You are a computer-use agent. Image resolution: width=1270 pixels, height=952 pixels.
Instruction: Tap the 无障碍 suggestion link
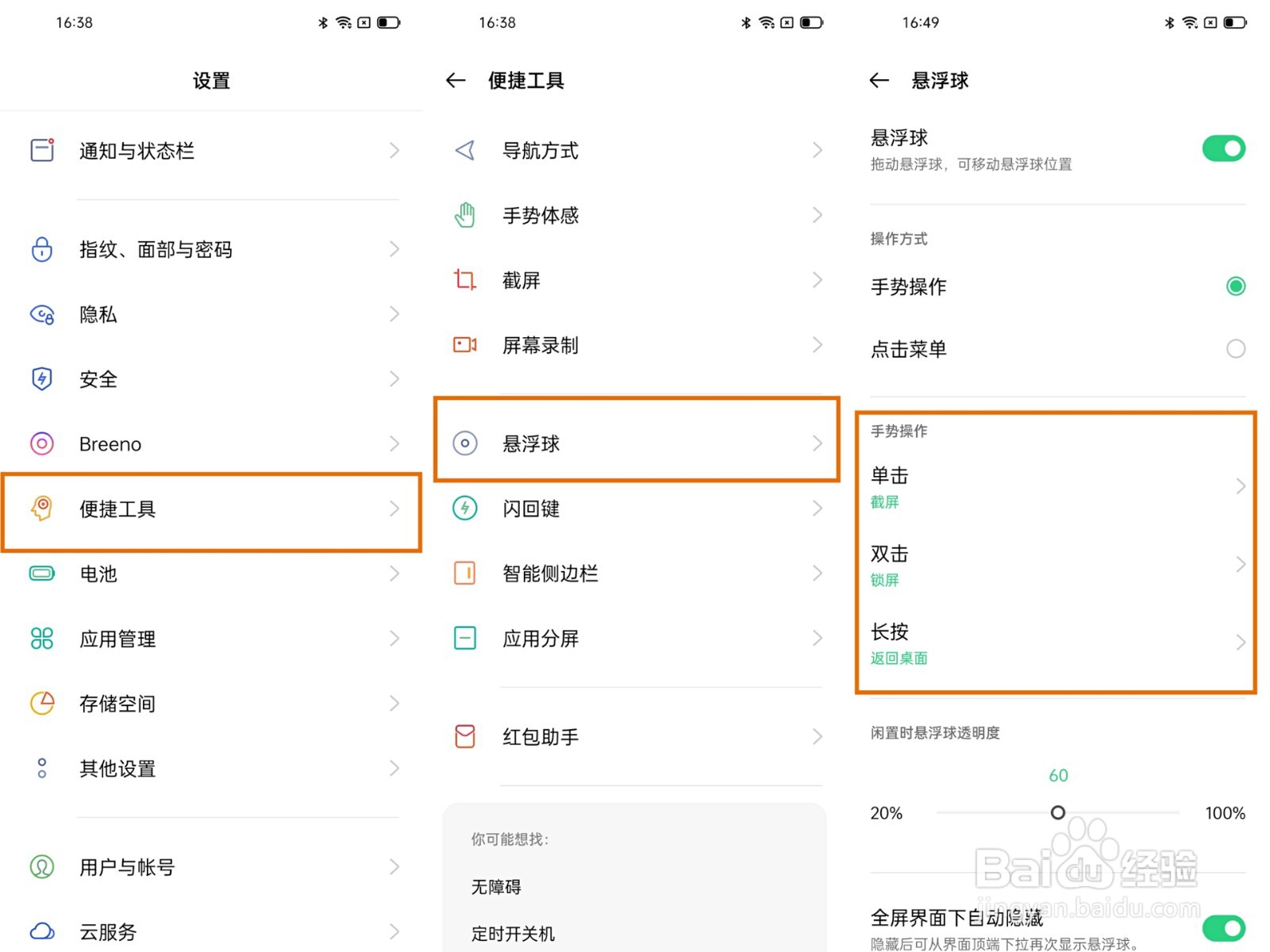tap(496, 887)
